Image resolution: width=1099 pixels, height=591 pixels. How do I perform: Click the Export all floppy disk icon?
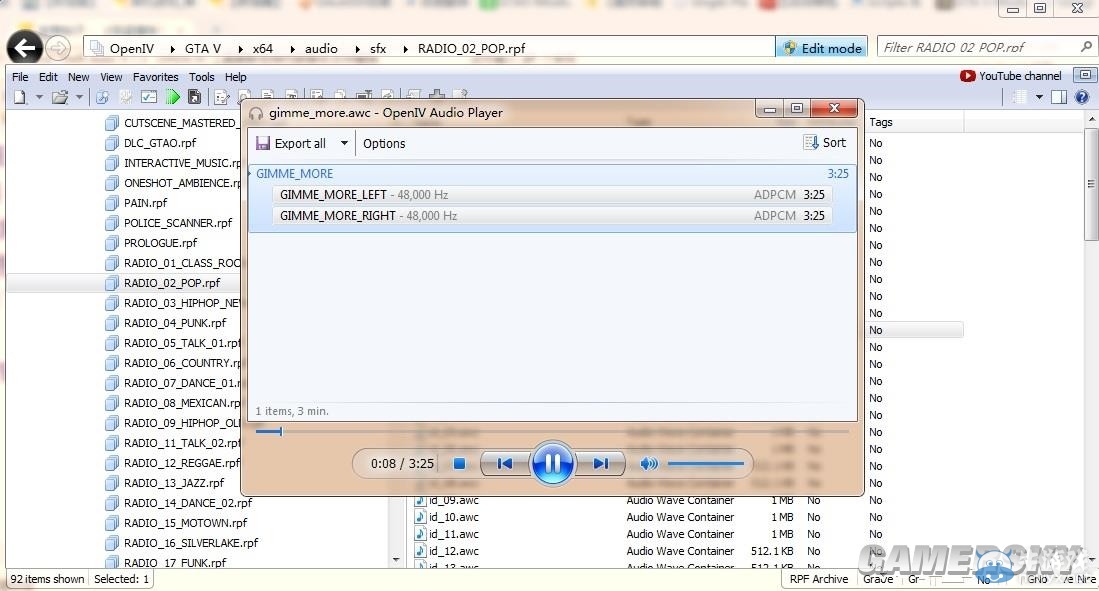(263, 143)
